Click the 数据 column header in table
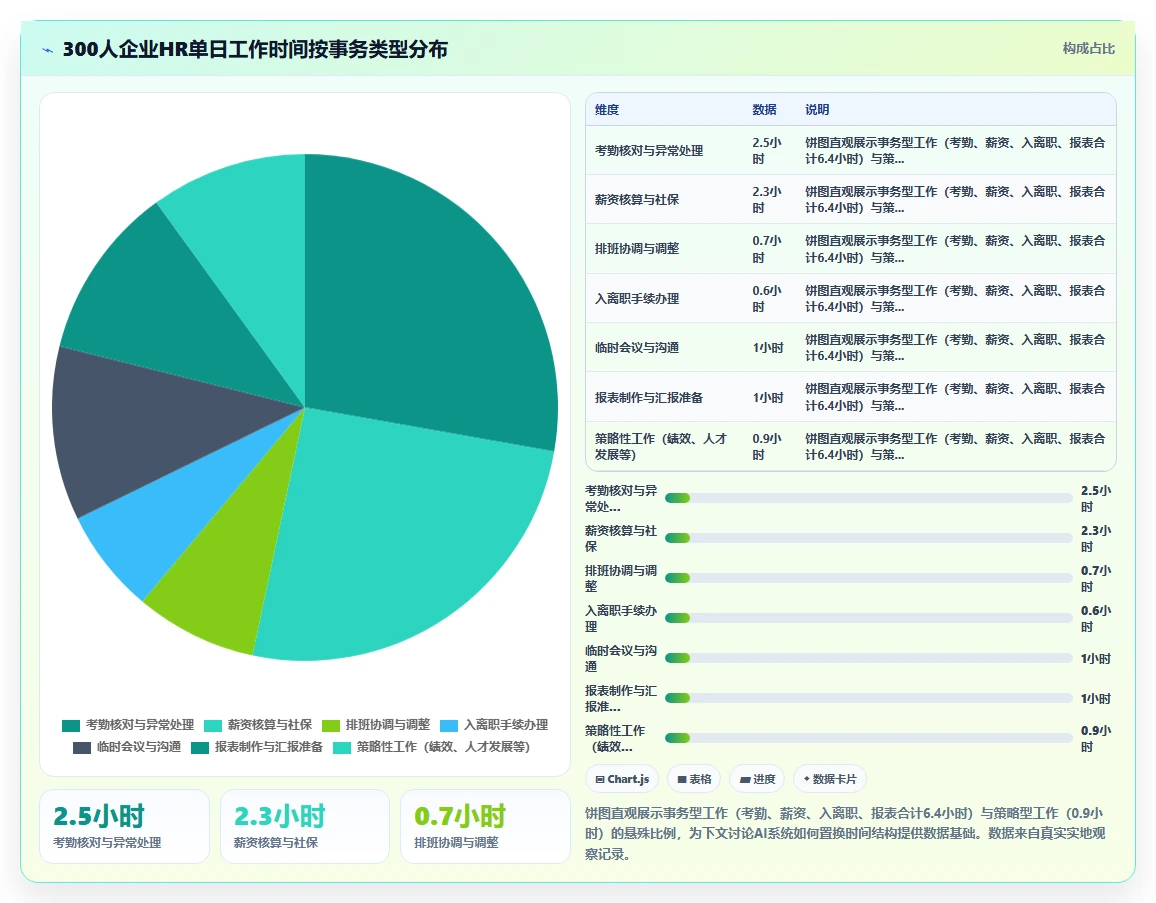Viewport: 1156px width, 903px height. tap(764, 110)
